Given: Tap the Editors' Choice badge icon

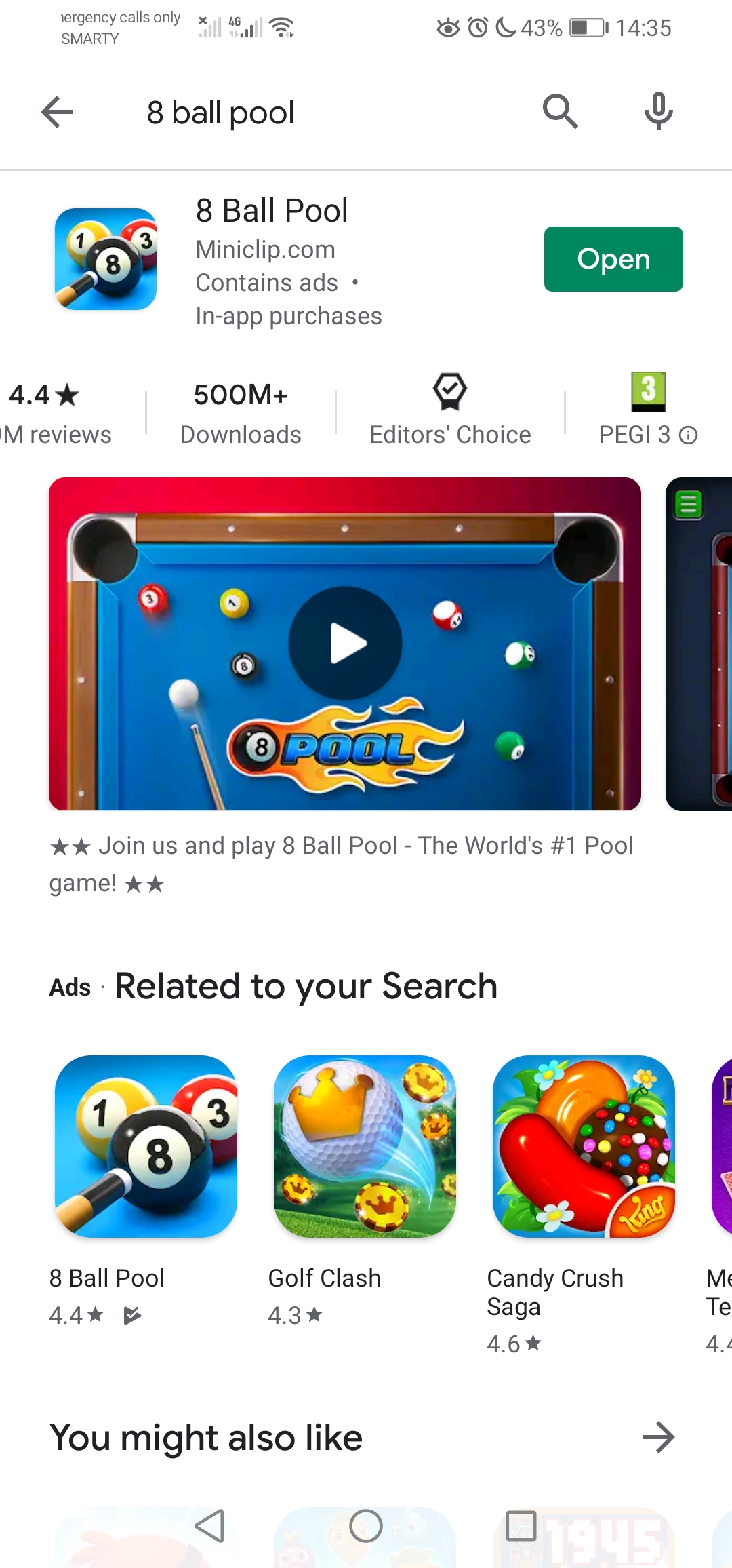Looking at the screenshot, I should (x=450, y=391).
